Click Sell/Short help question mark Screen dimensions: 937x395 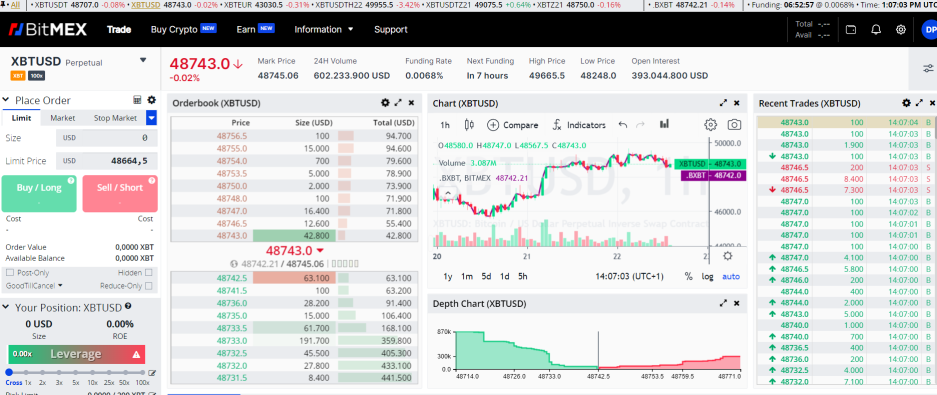[x=152, y=180]
